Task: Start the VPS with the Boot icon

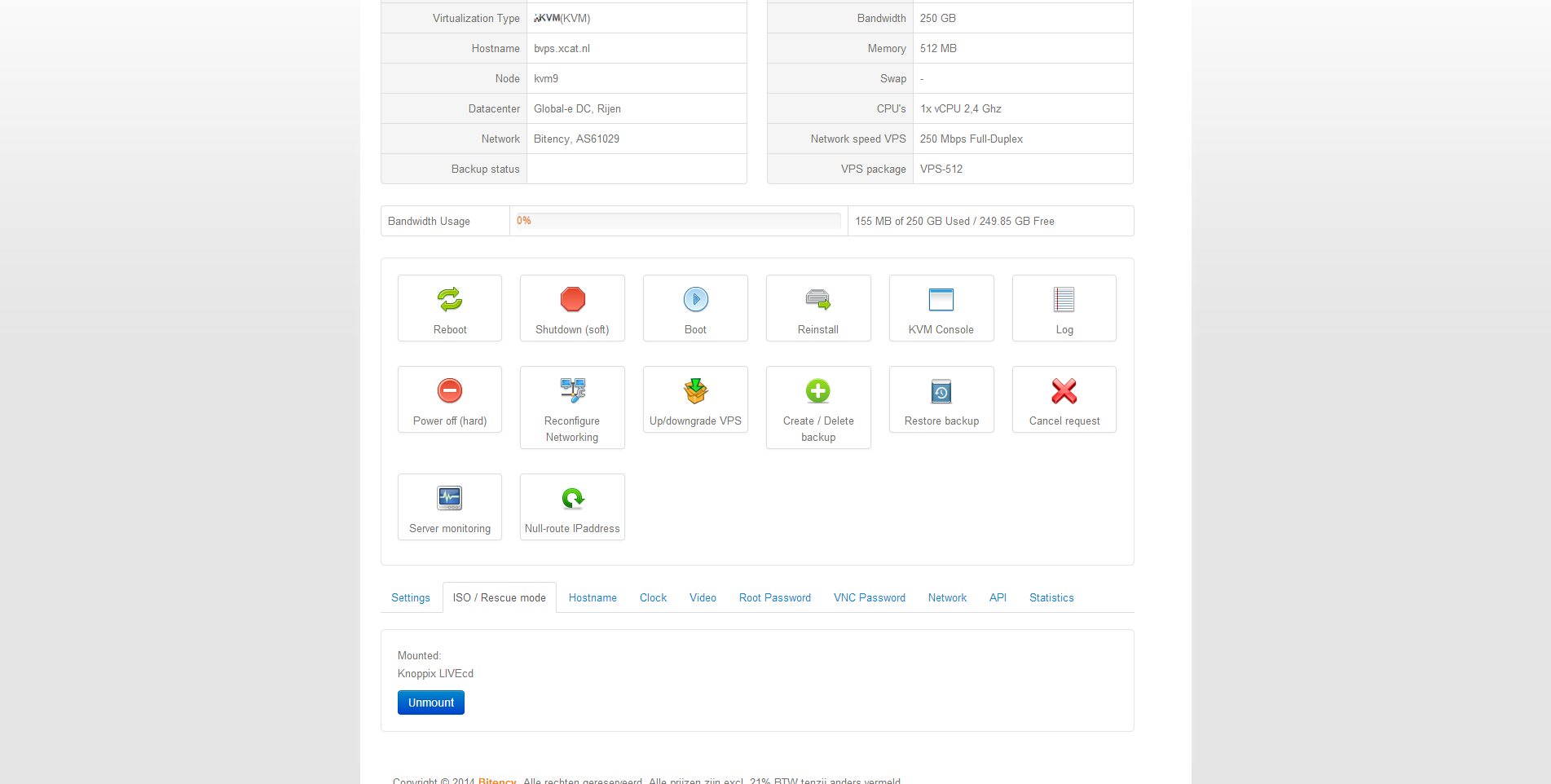Action: pyautogui.click(x=695, y=300)
